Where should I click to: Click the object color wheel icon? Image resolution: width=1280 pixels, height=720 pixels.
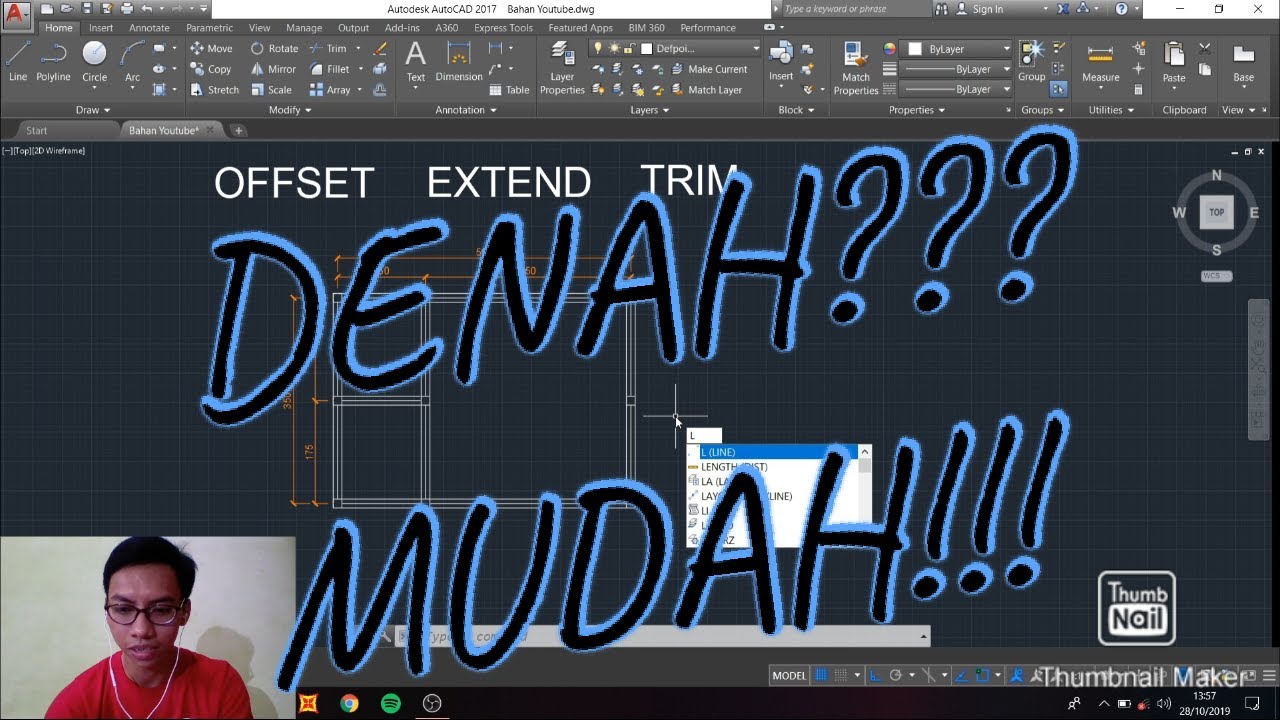tap(889, 48)
